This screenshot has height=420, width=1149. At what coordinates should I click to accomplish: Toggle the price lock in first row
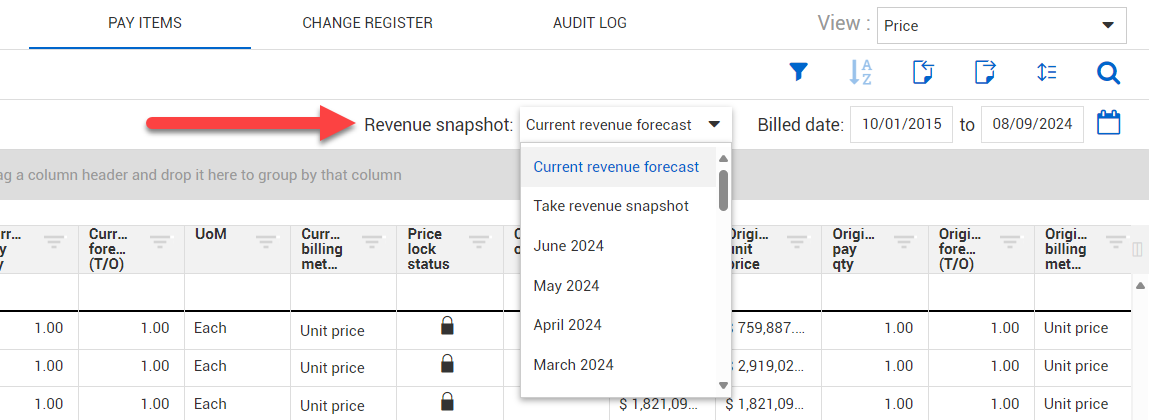coord(448,326)
